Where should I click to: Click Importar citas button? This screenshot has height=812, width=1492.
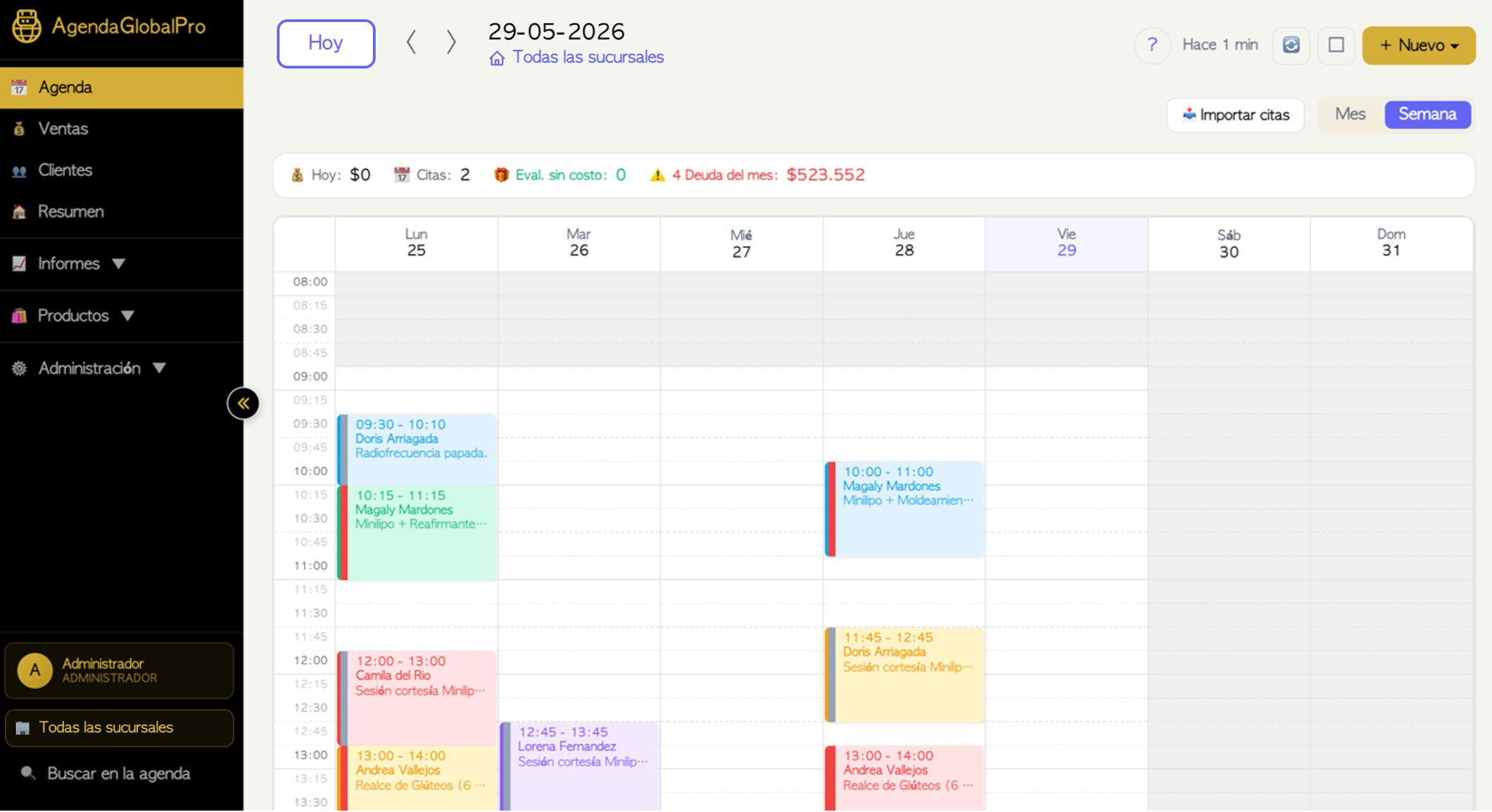(1236, 115)
